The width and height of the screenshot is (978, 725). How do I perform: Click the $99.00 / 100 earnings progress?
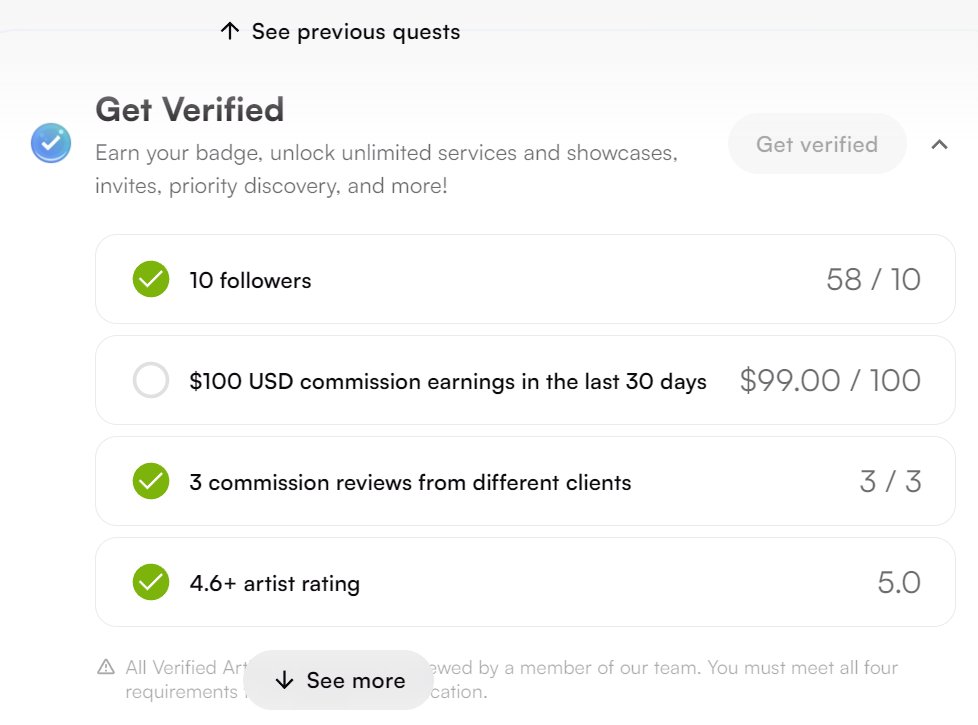coord(830,380)
